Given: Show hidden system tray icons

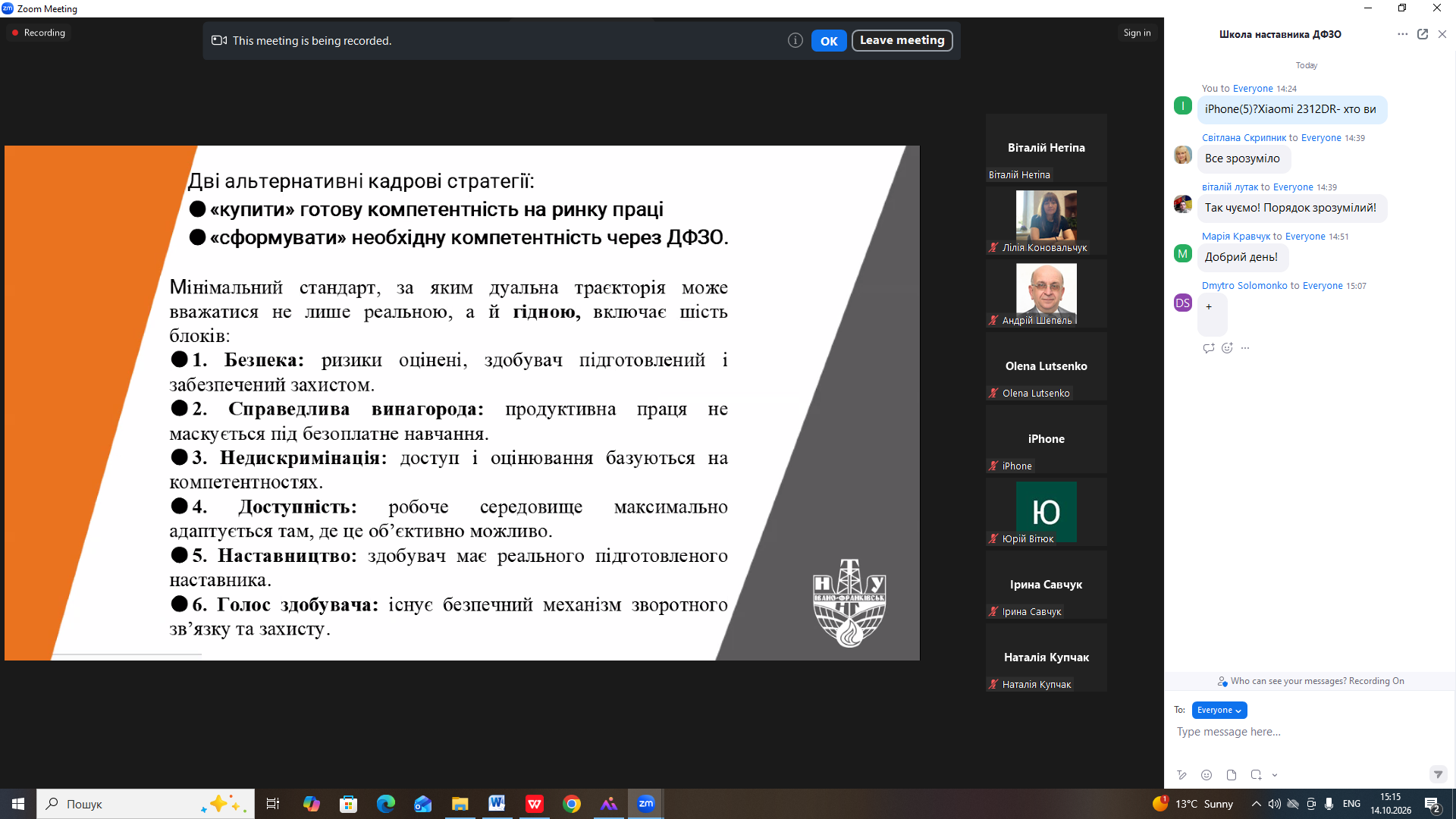Looking at the screenshot, I should click(x=1256, y=804).
